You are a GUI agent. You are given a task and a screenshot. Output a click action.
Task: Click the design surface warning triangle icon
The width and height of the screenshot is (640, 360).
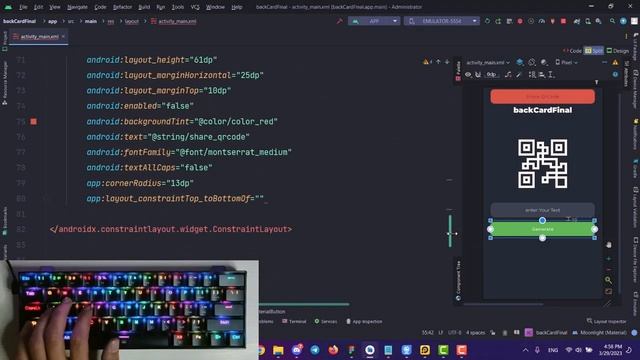(615, 62)
